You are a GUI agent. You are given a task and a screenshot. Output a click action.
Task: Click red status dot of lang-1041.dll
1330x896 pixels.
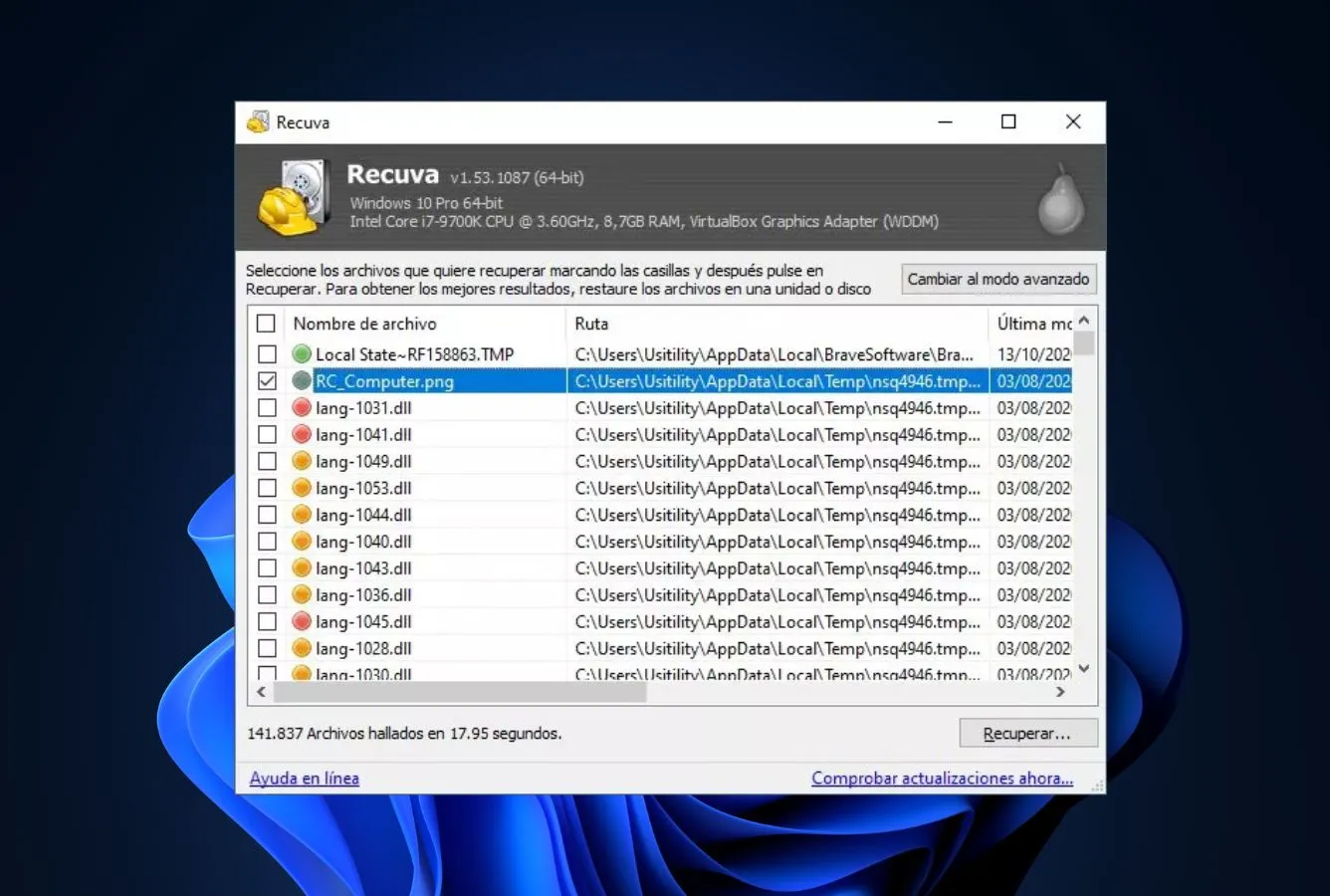302,434
